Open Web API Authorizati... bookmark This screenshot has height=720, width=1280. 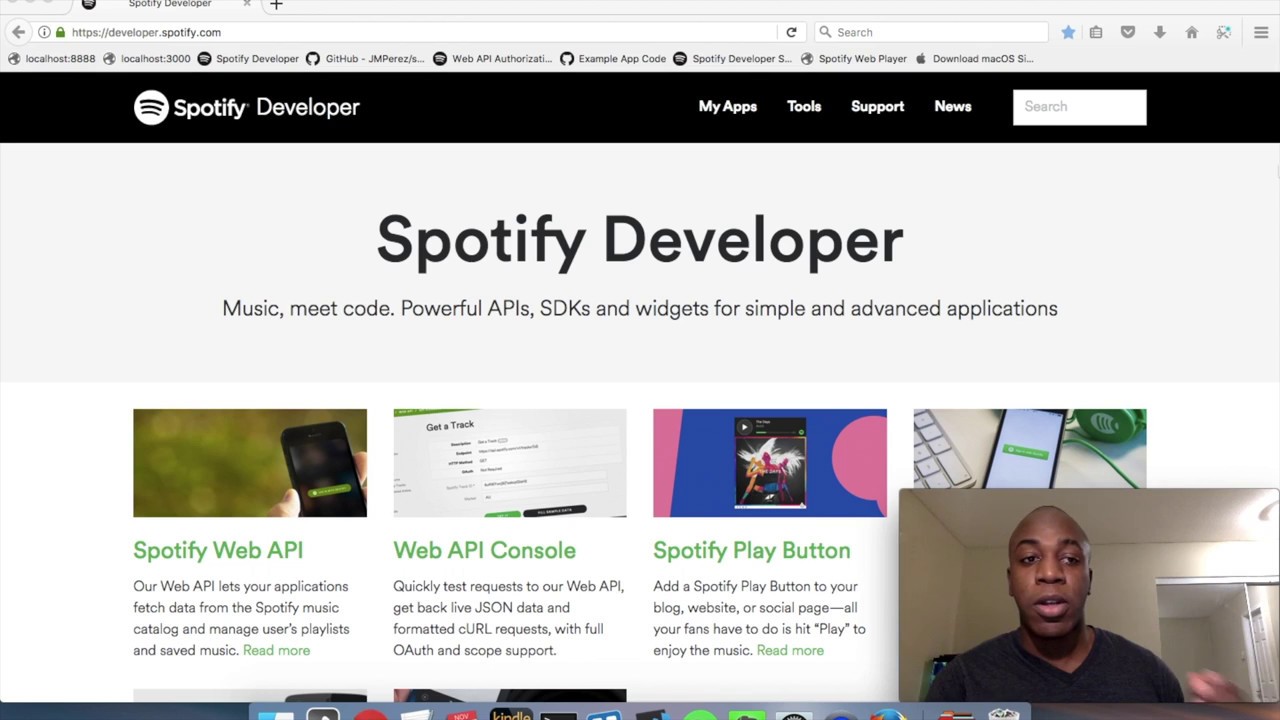pyautogui.click(x=492, y=58)
